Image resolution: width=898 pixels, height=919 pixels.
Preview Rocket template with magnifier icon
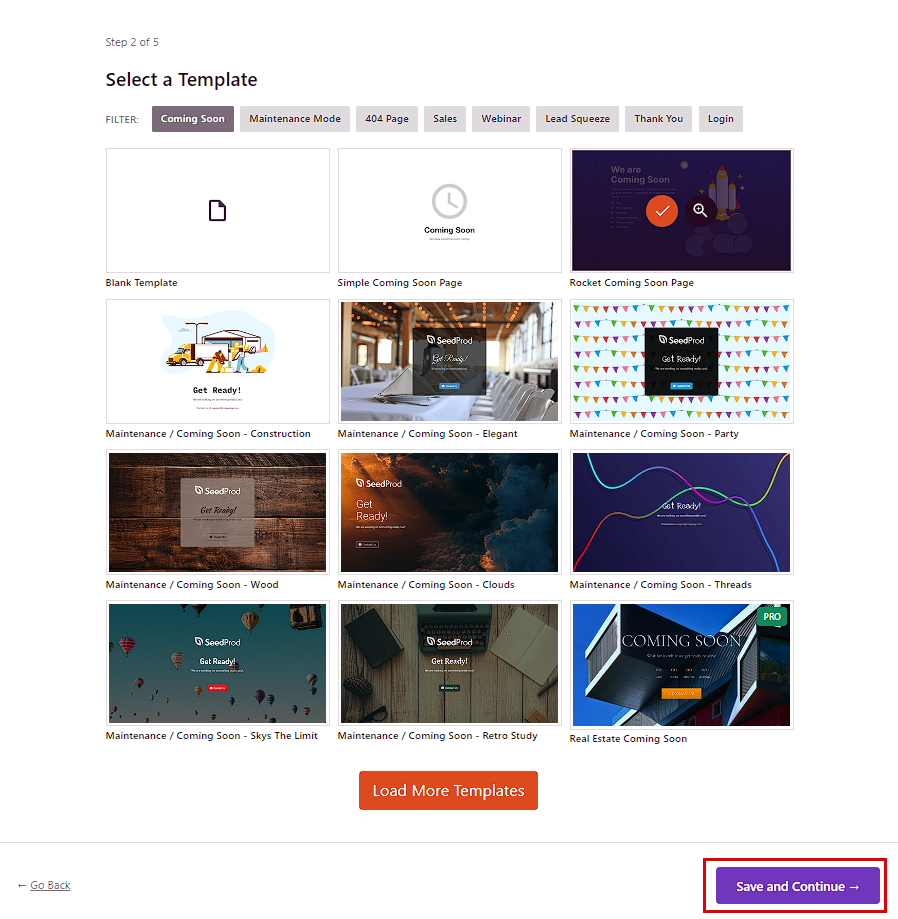point(700,210)
